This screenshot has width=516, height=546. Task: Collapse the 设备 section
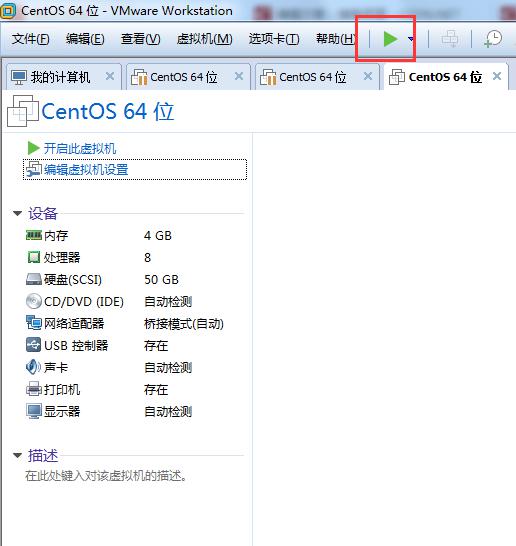(x=17, y=213)
